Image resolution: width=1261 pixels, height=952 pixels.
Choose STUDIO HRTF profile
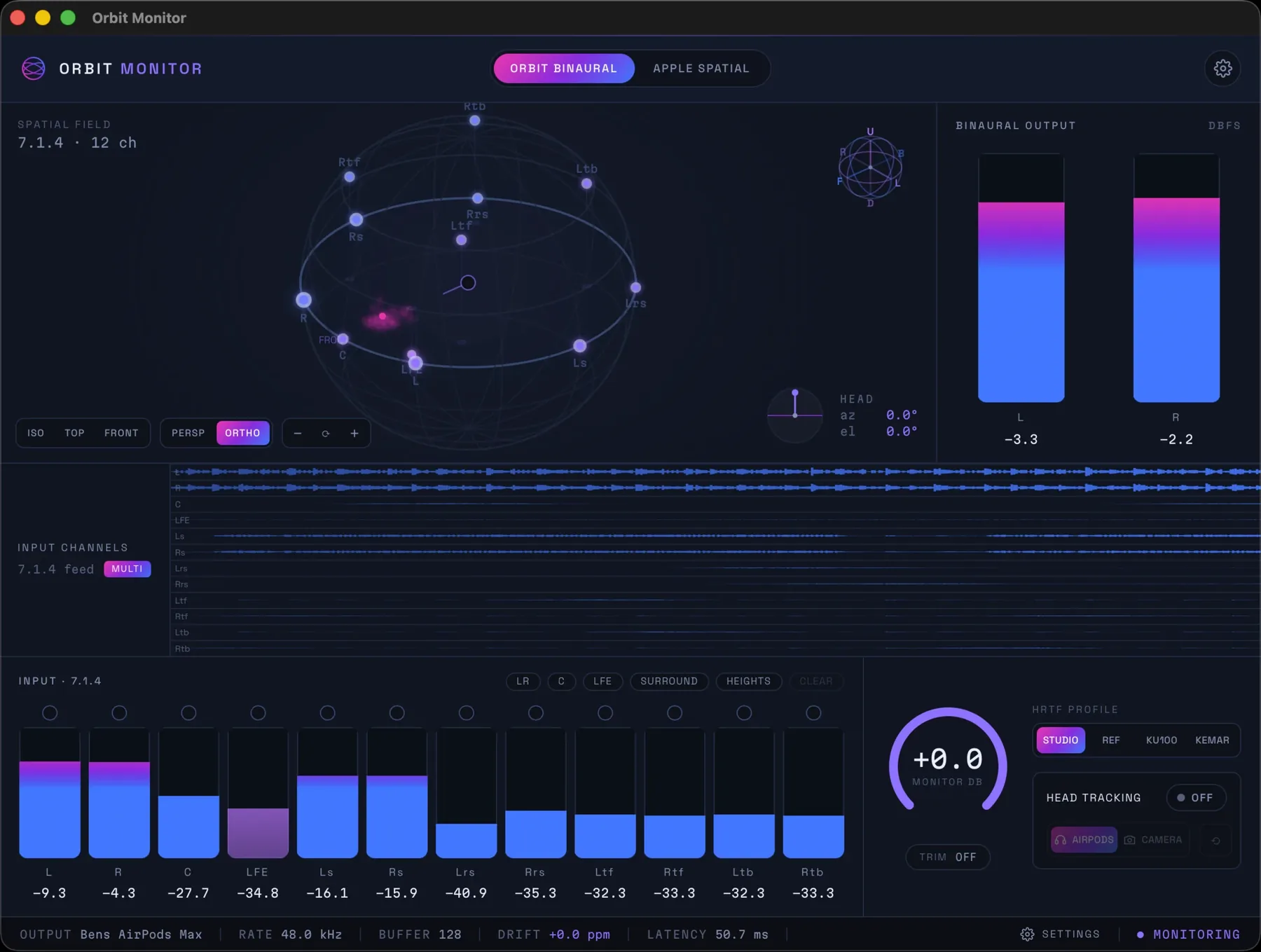tap(1061, 740)
